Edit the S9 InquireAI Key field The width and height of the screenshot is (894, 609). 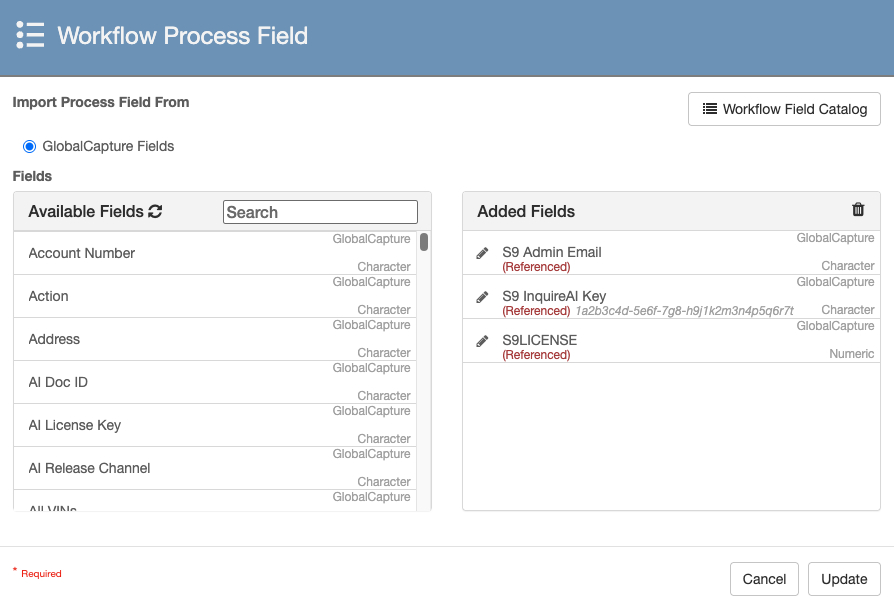(482, 297)
